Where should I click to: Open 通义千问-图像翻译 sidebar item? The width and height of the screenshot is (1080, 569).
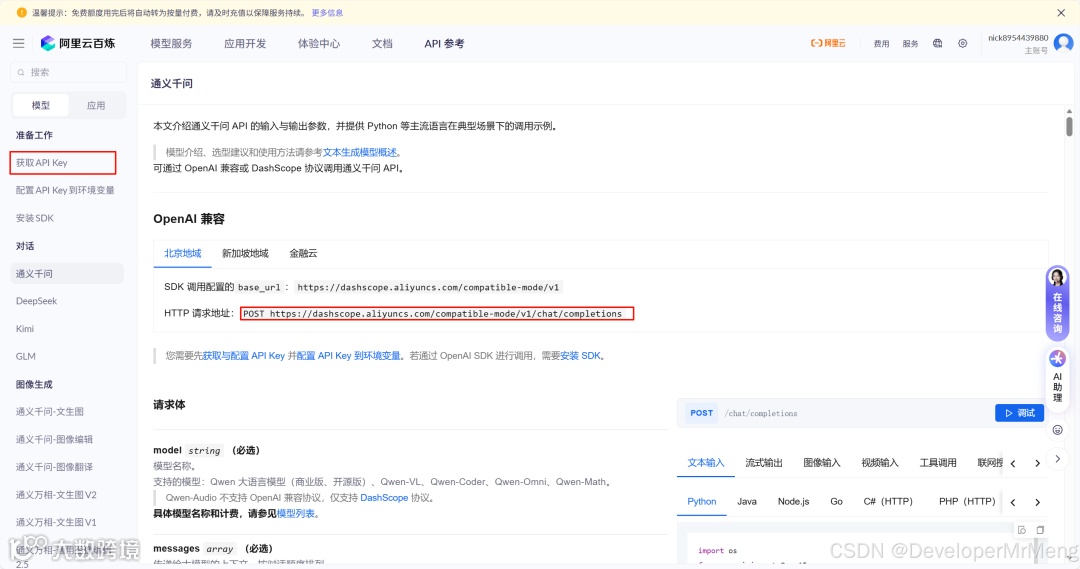[x=54, y=466]
